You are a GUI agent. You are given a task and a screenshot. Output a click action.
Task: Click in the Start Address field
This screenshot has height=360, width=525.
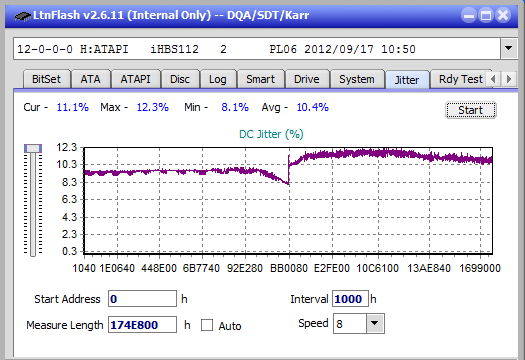142,299
